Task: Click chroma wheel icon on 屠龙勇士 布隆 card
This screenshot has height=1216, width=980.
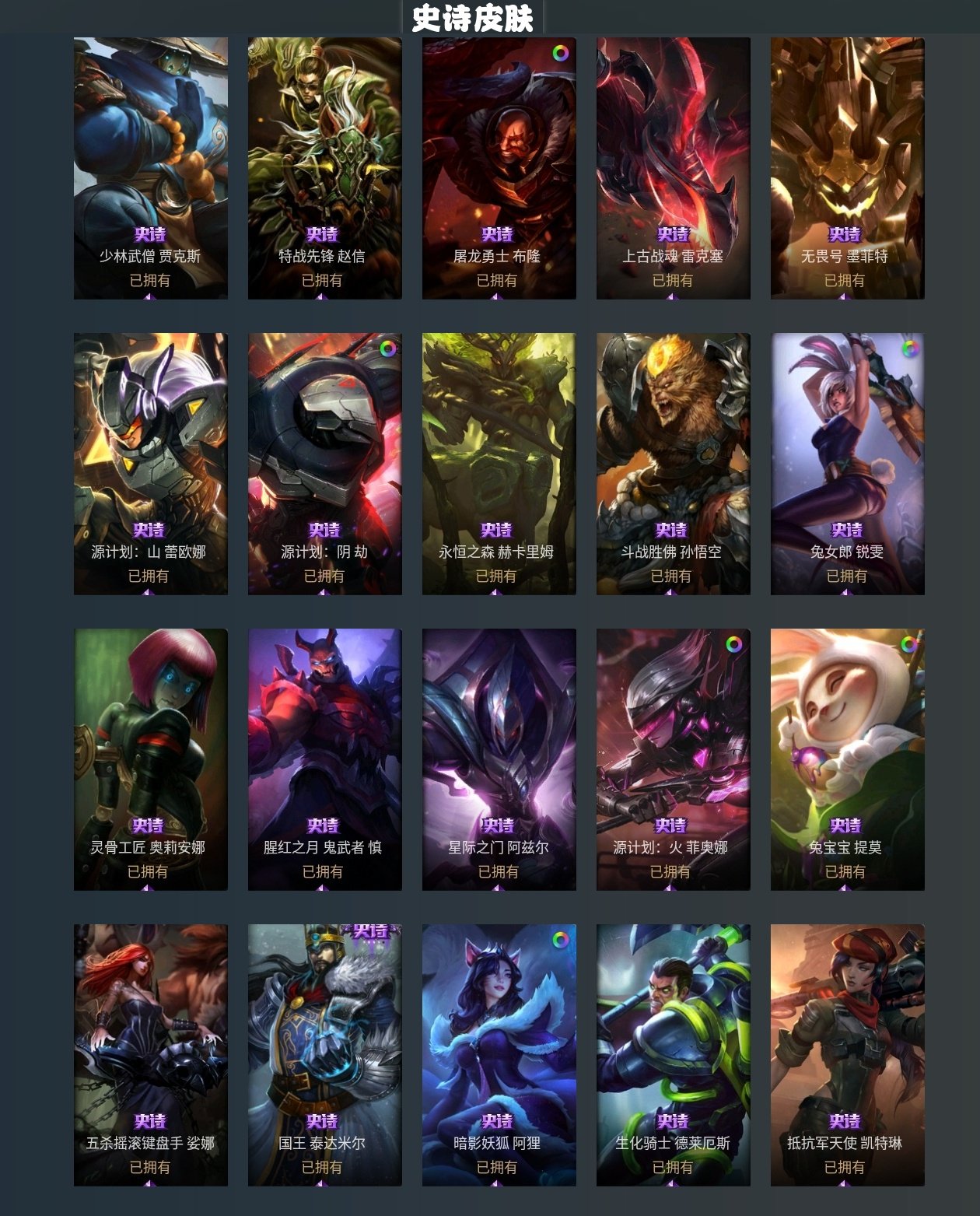Action: [x=560, y=53]
